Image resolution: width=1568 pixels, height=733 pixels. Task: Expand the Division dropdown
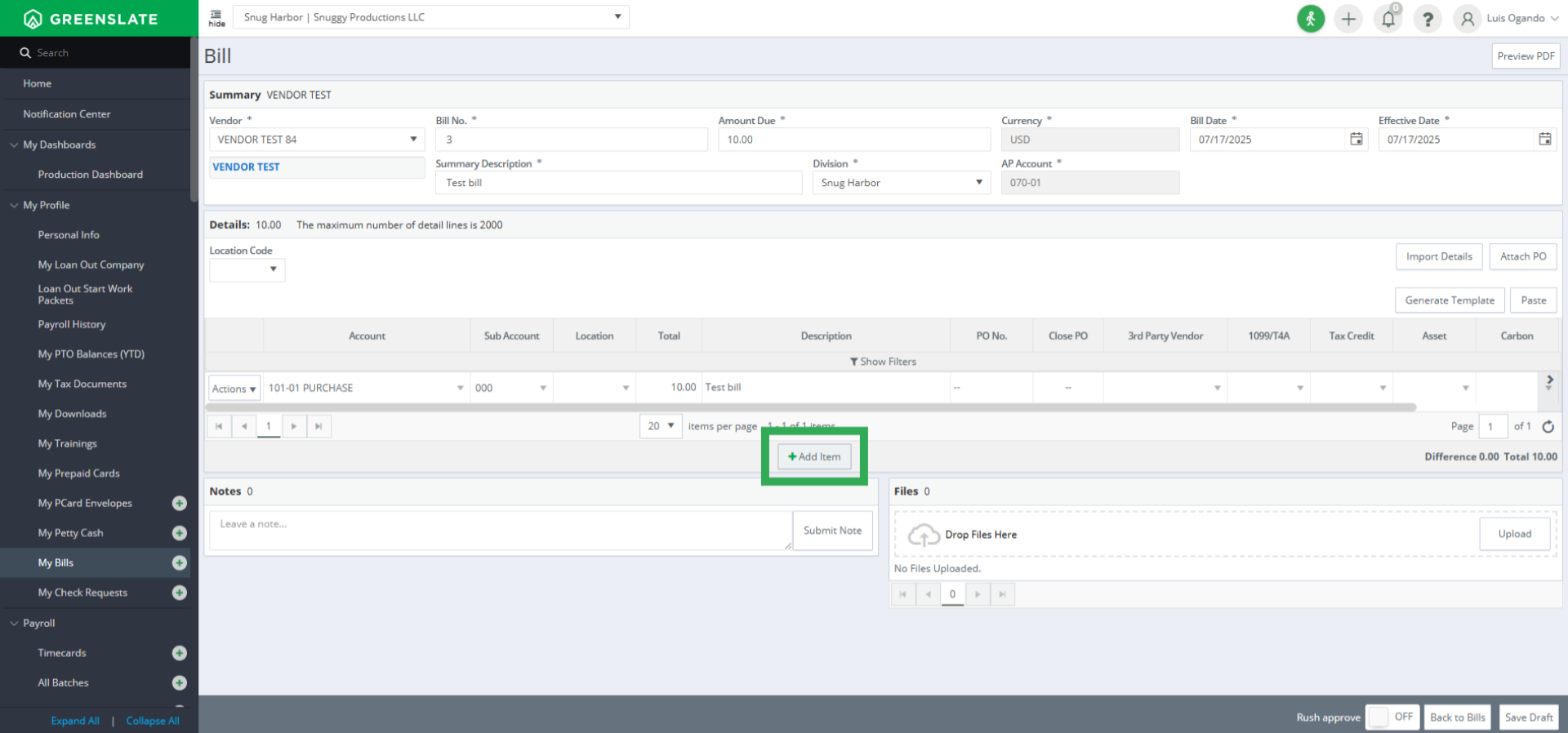click(x=901, y=183)
